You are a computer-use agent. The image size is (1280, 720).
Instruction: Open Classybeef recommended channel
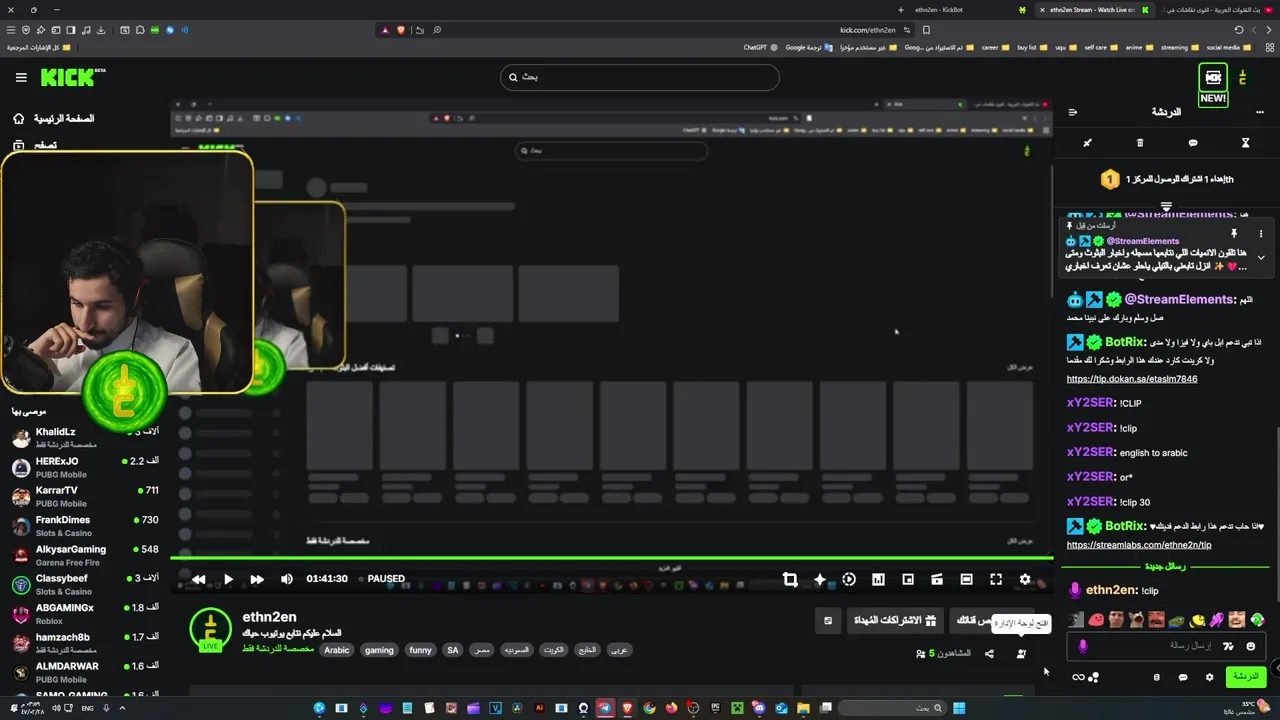click(85, 584)
